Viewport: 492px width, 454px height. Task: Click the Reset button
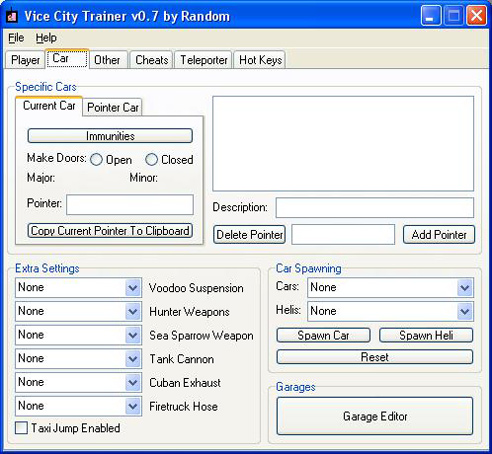(x=375, y=357)
